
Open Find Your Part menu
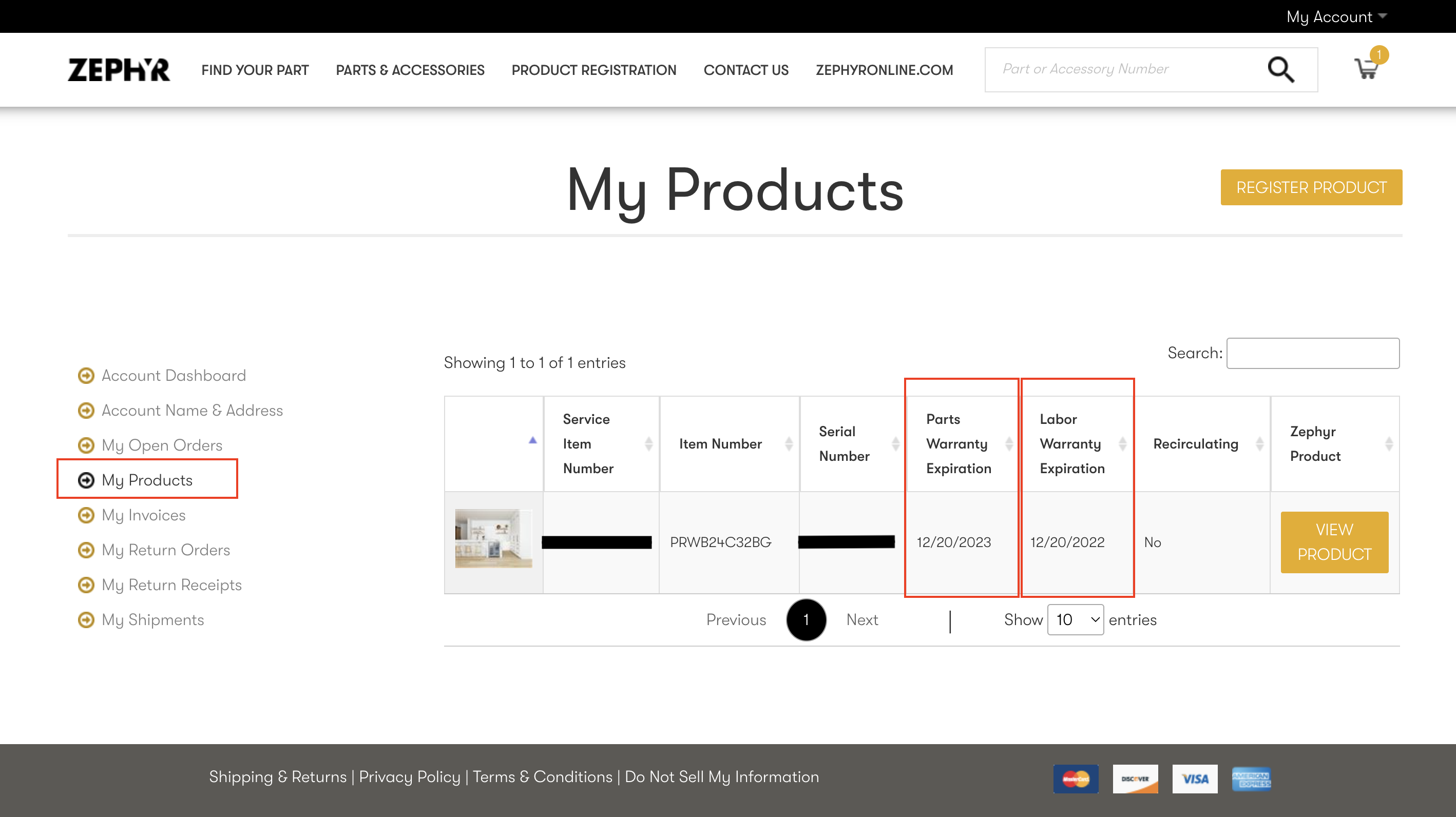pyautogui.click(x=255, y=70)
